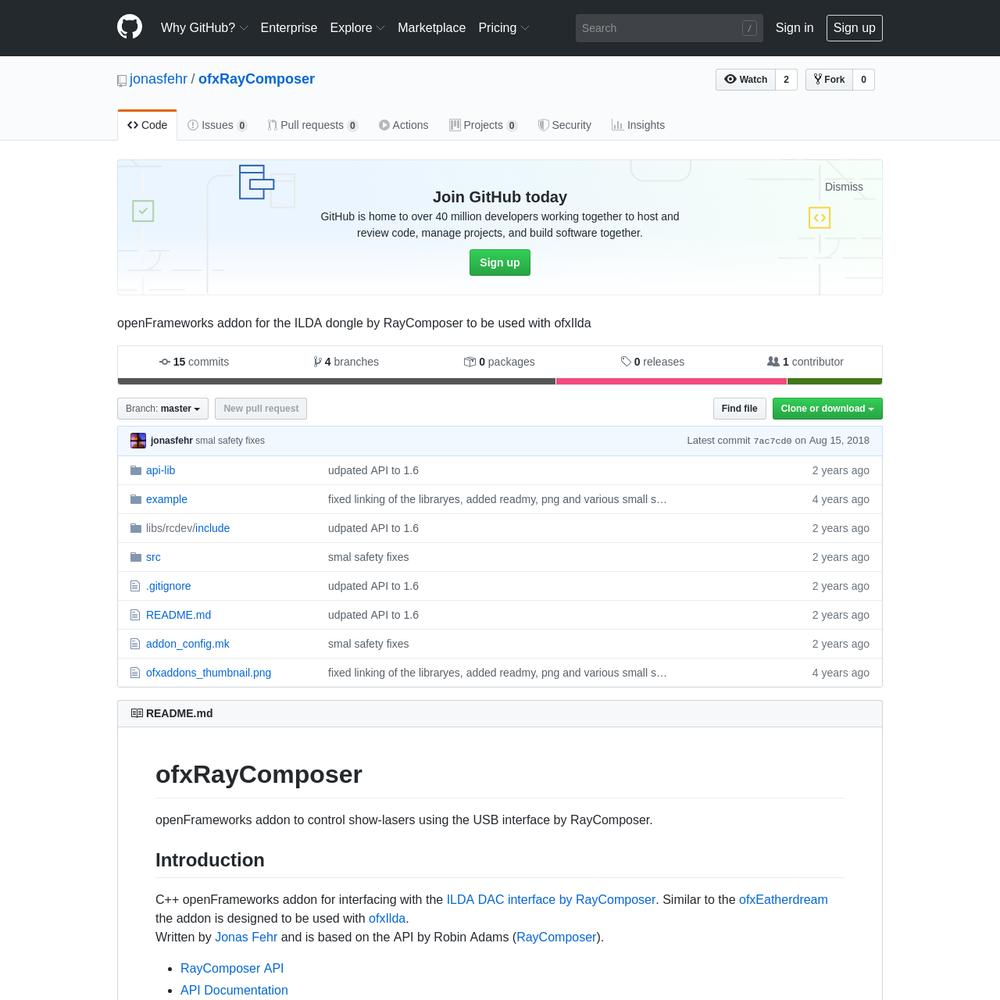The height and width of the screenshot is (1000, 1000).
Task: Click the contributor people icon
Action: click(773, 362)
